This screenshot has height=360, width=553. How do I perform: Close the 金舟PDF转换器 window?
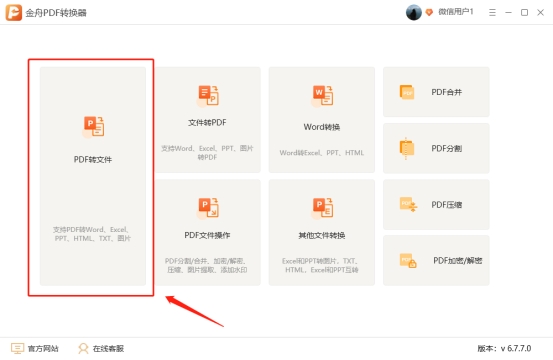click(x=540, y=13)
